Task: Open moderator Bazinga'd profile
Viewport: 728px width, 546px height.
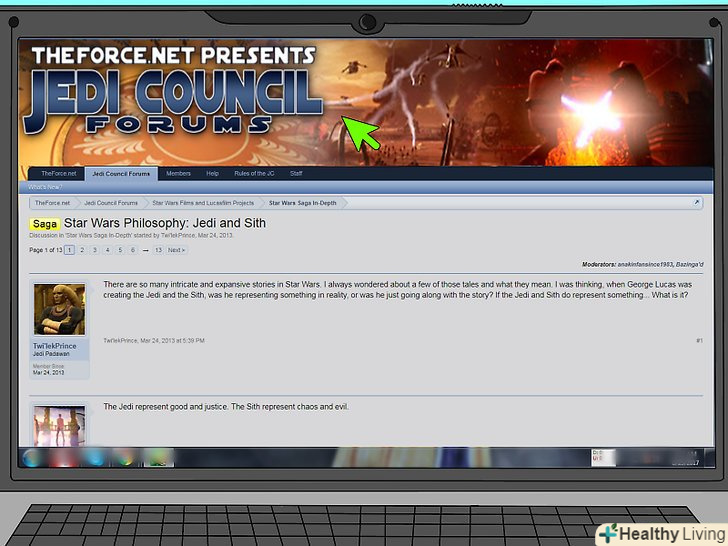Action: pyautogui.click(x=689, y=264)
